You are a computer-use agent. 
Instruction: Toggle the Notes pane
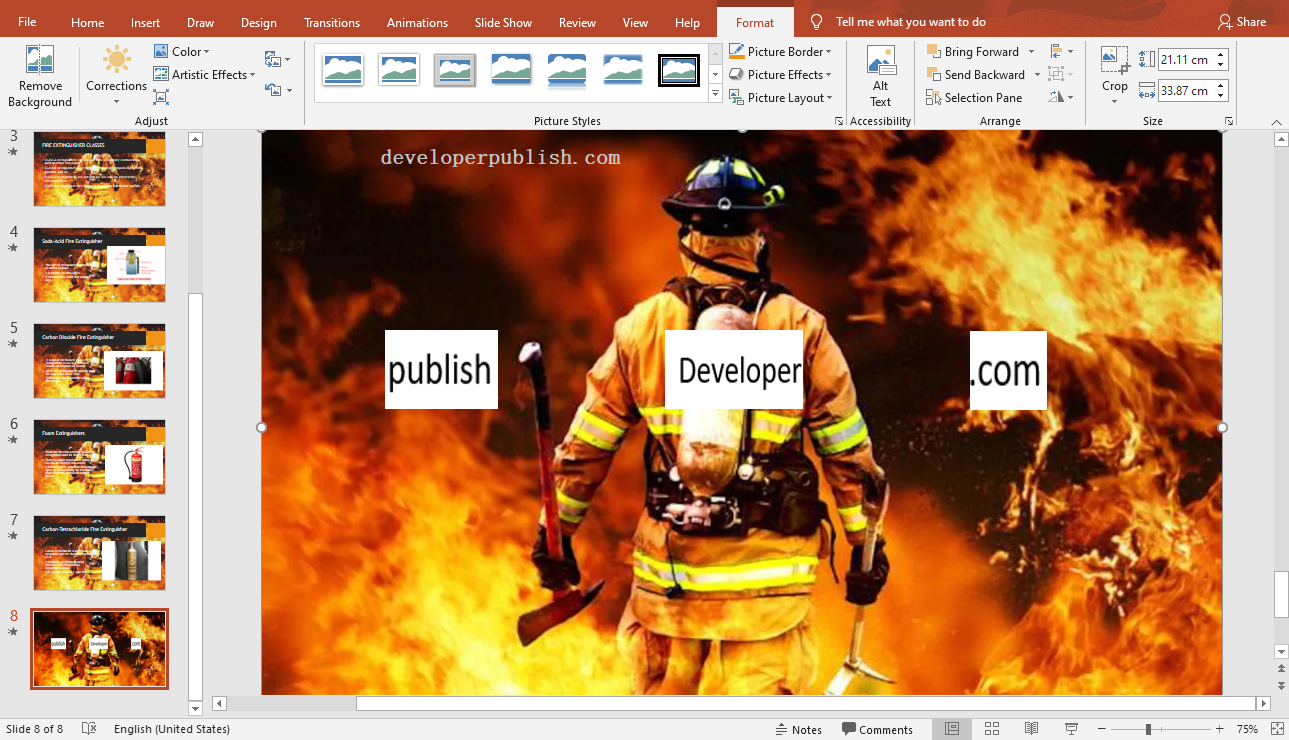click(798, 729)
